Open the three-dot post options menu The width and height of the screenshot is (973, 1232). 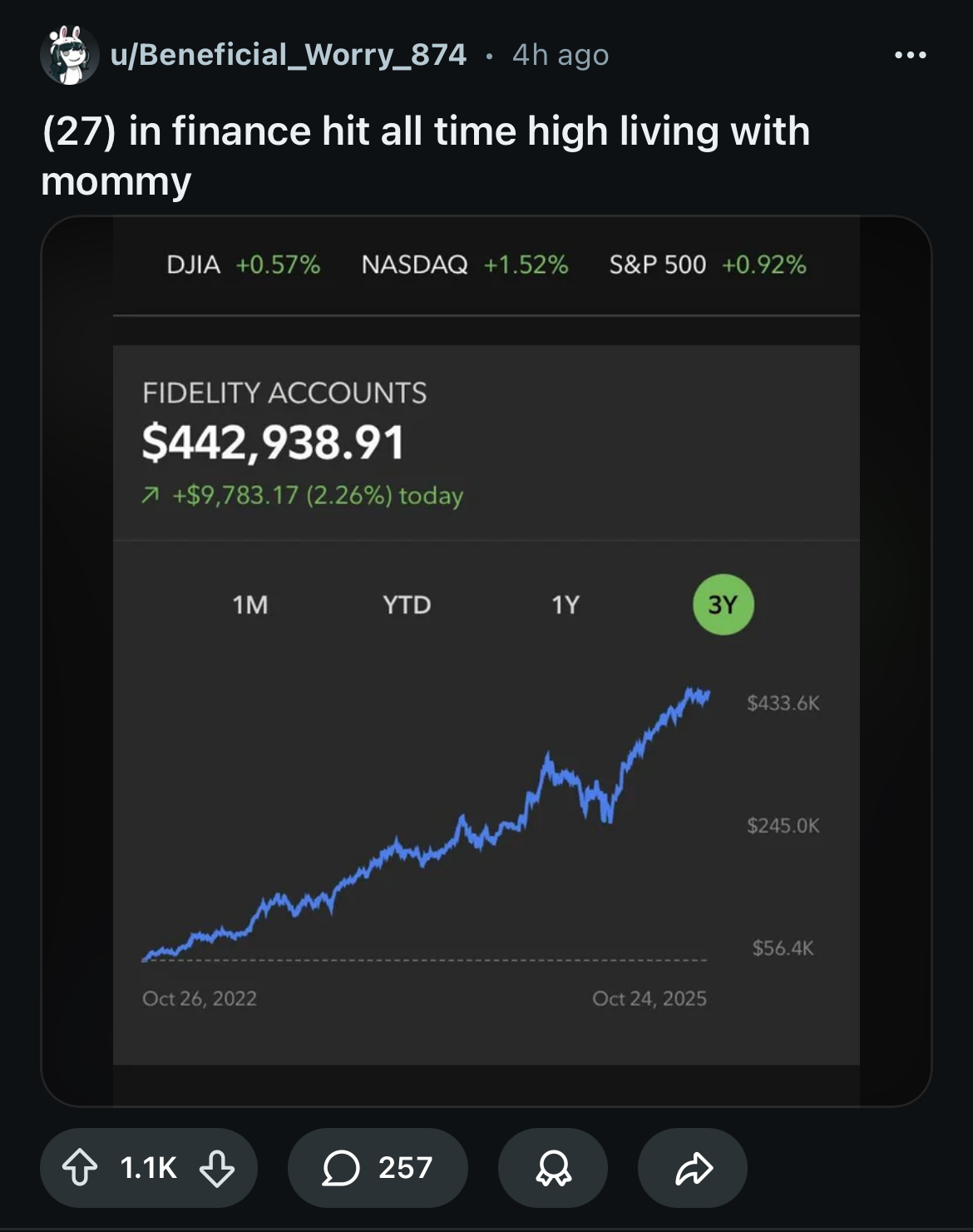coord(911,55)
